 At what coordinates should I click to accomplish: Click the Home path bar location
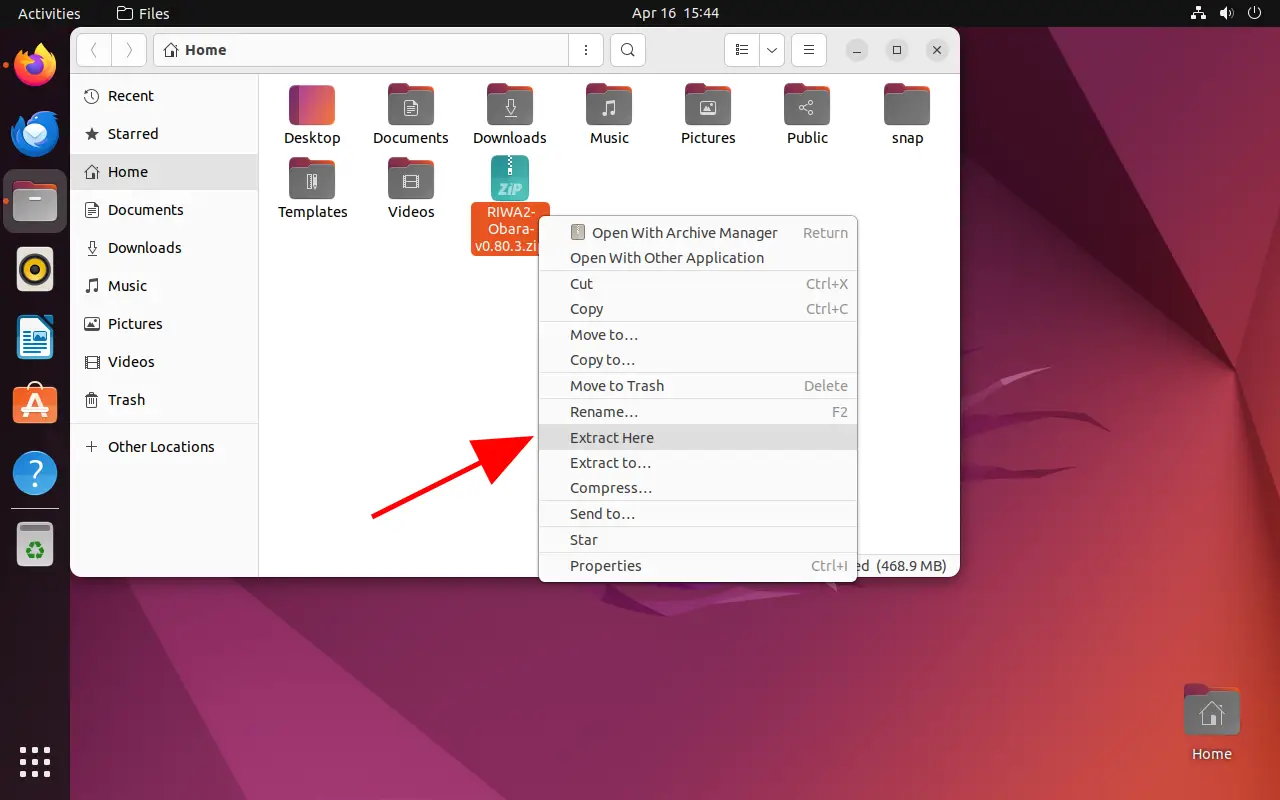click(x=196, y=50)
